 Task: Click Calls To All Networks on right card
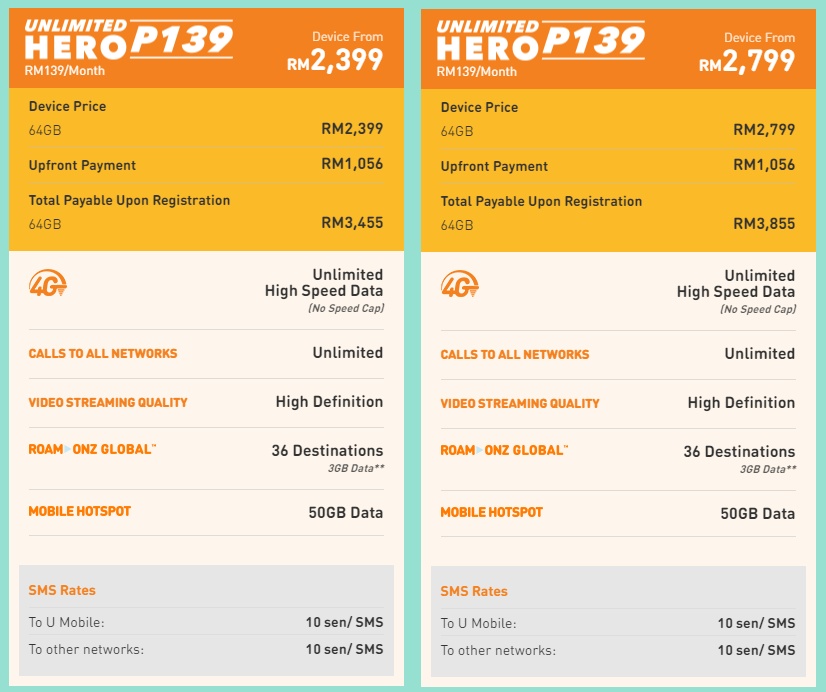(x=515, y=354)
